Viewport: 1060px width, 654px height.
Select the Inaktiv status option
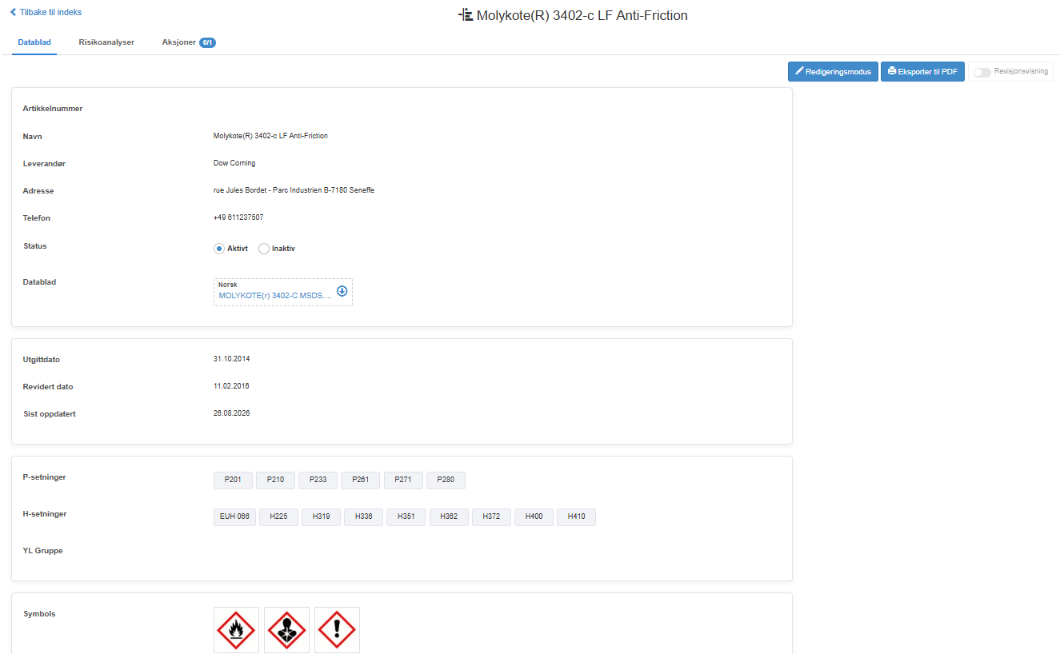264,248
